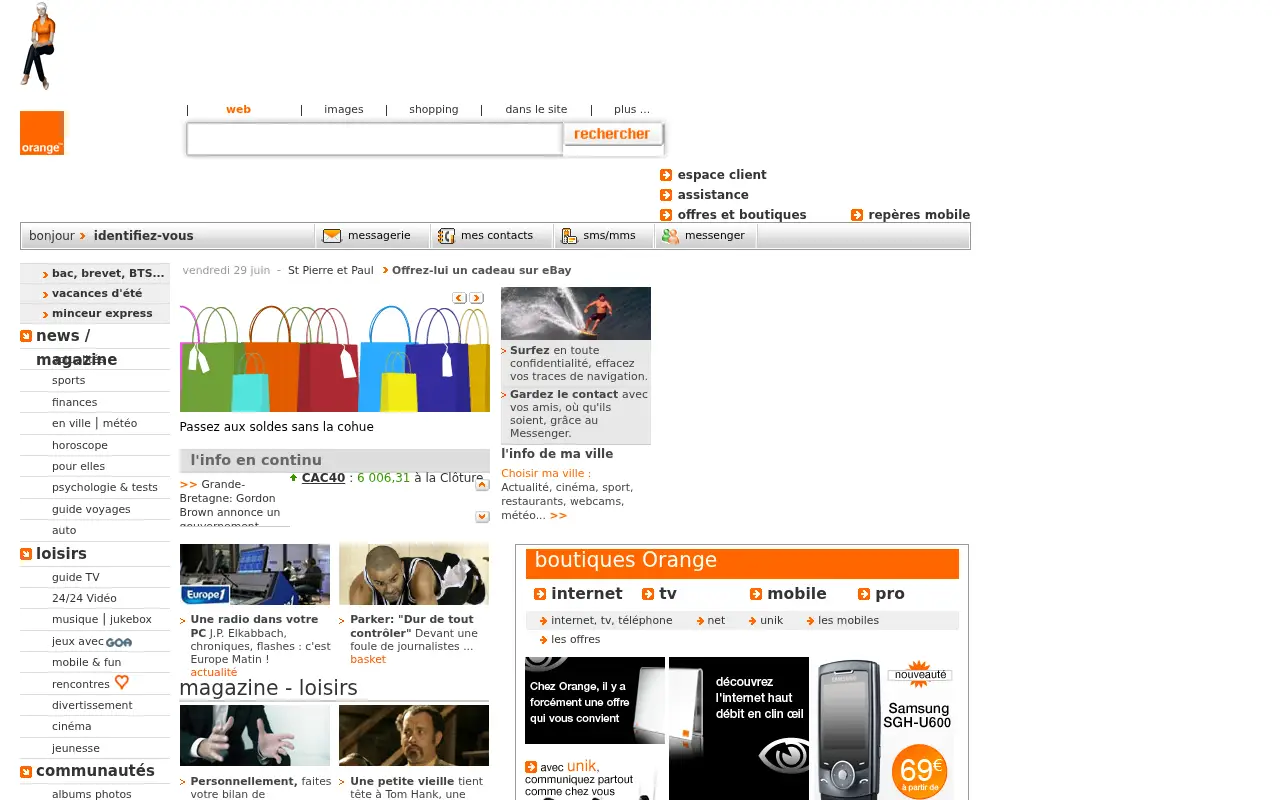Viewport: 1280px width, 800px height.
Task: Click the heart icon next to rencontres
Action: click(122, 683)
